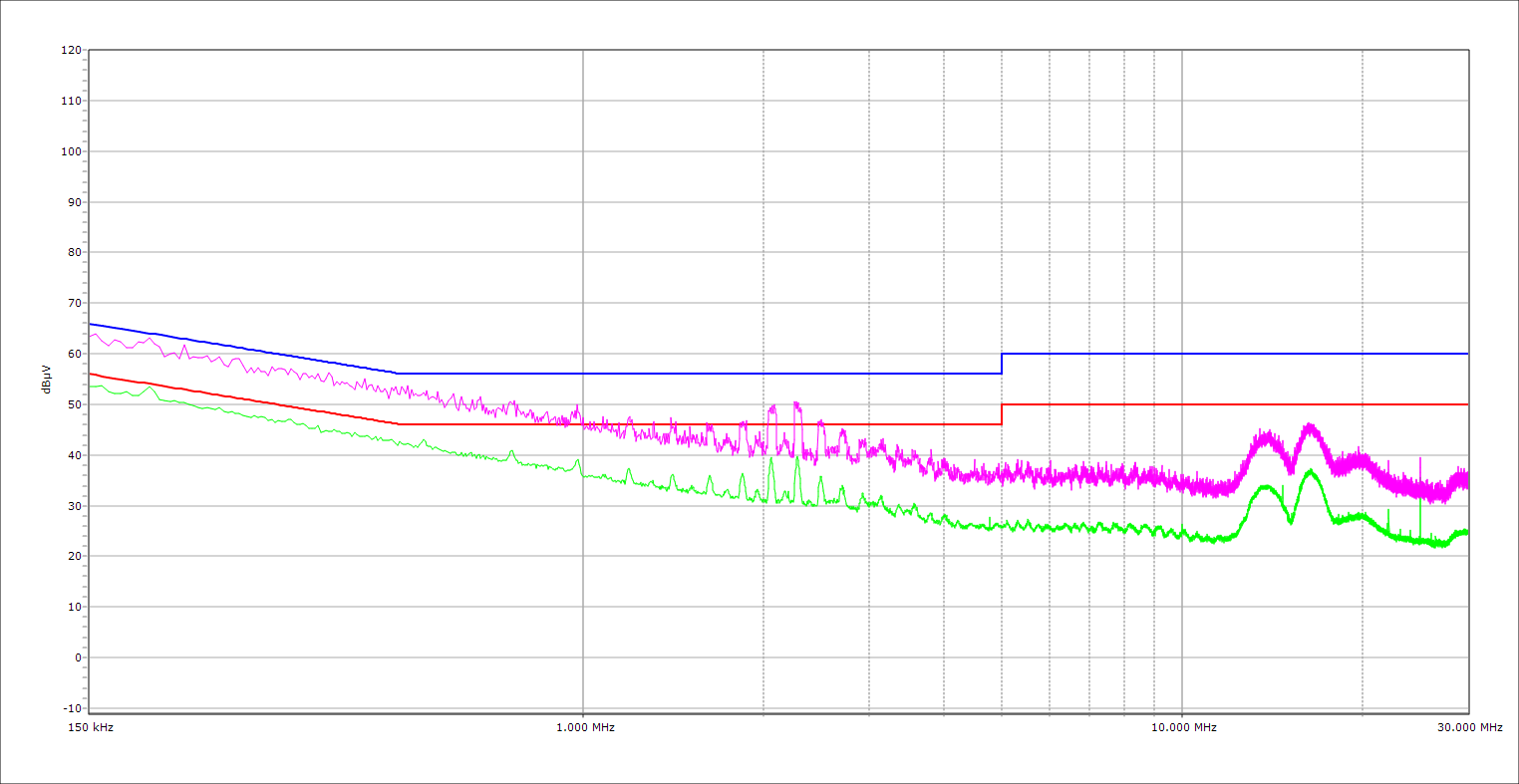The width and height of the screenshot is (1519, 784).
Task: Click the 30 y-axis tick label
Action: coord(74,506)
